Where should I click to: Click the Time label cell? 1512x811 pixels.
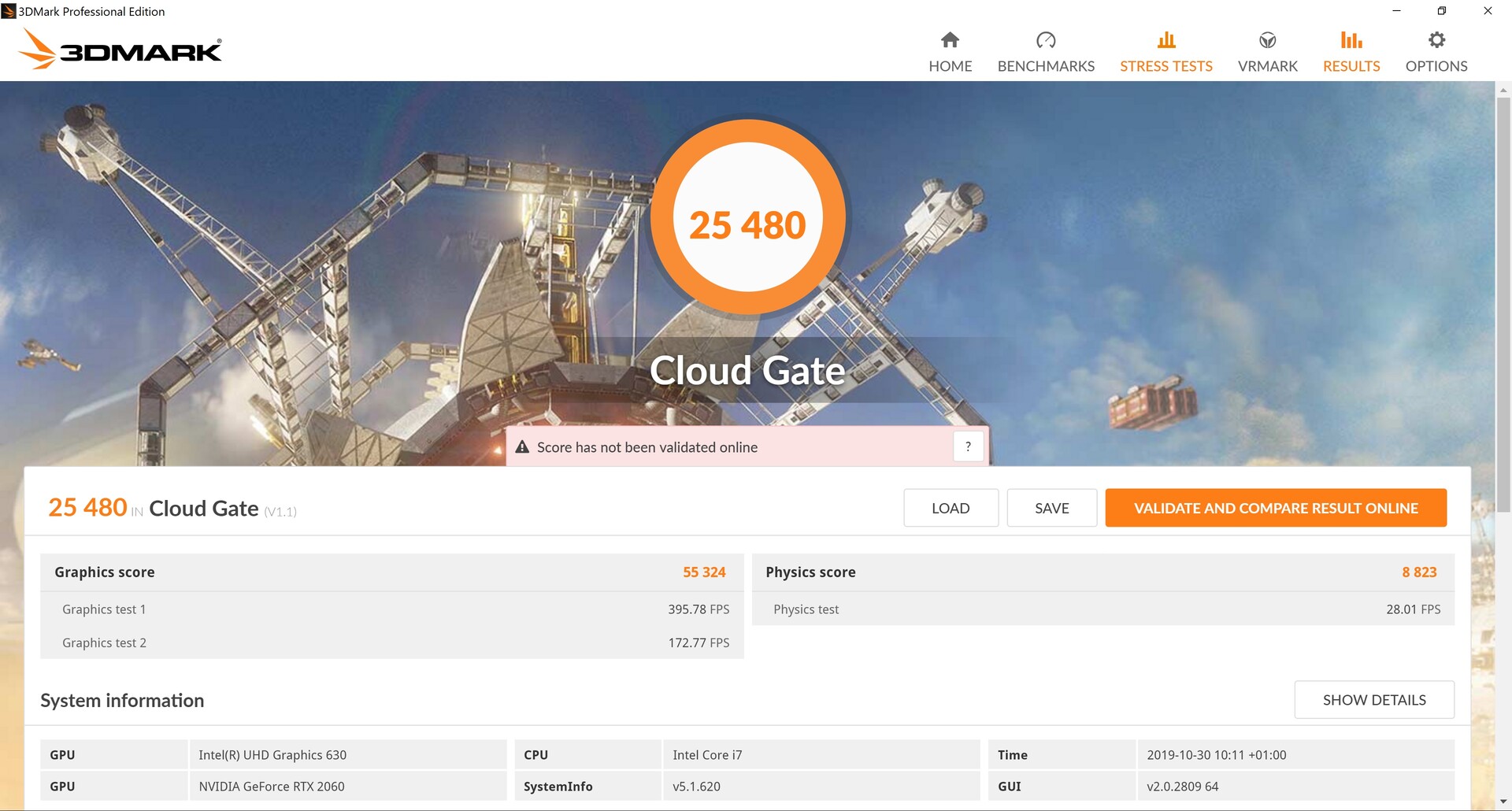coord(1062,754)
